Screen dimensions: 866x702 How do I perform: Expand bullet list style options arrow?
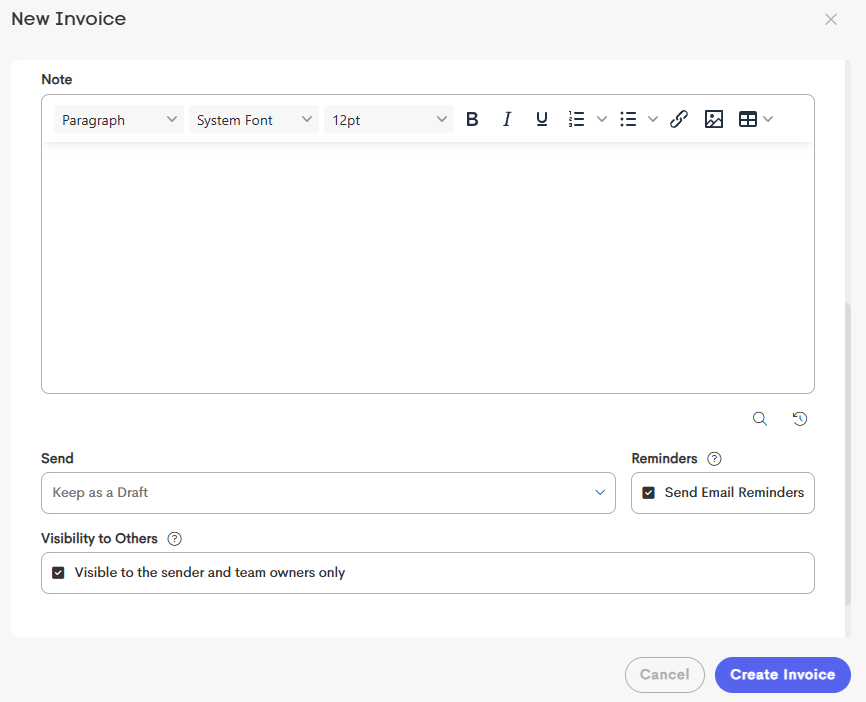(653, 119)
